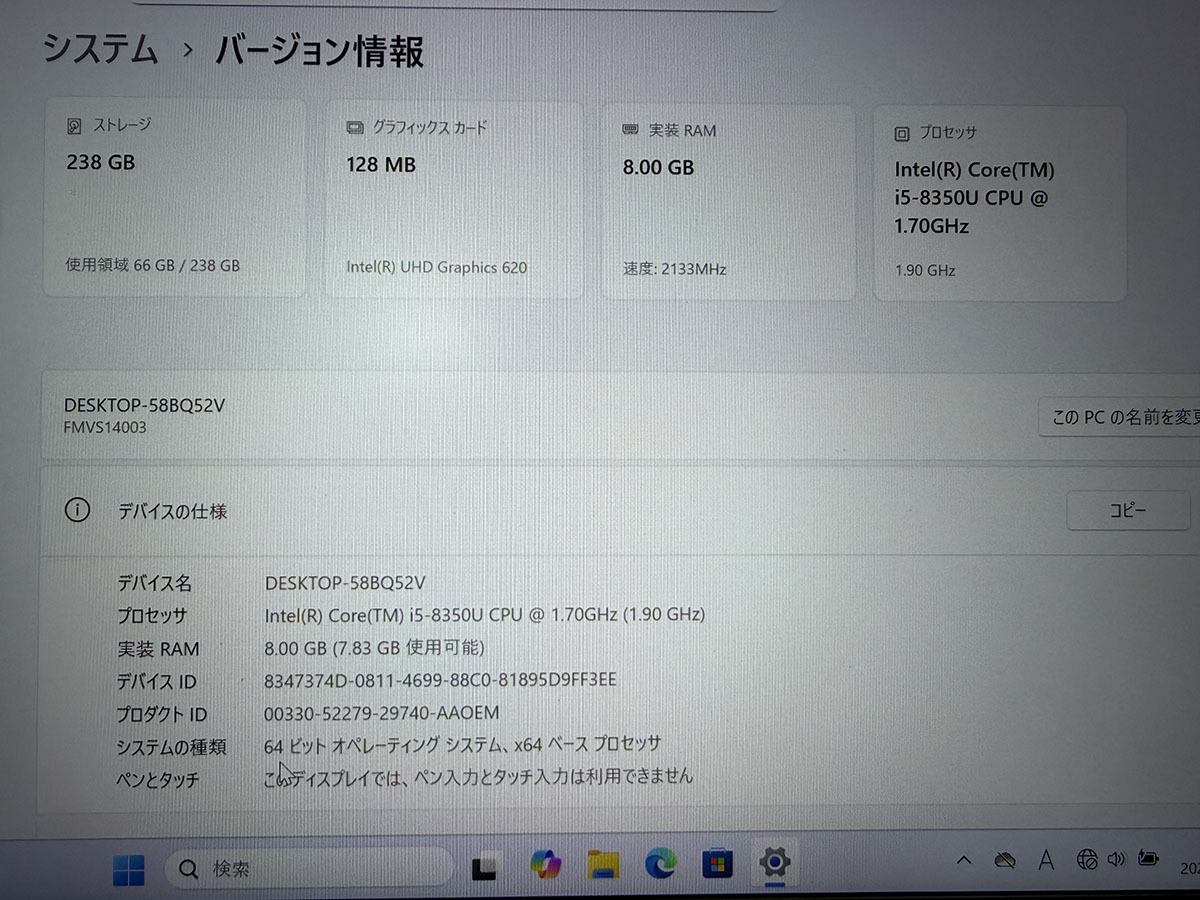Open File Explorer from the taskbar
The width and height of the screenshot is (1200, 900).
click(x=603, y=864)
